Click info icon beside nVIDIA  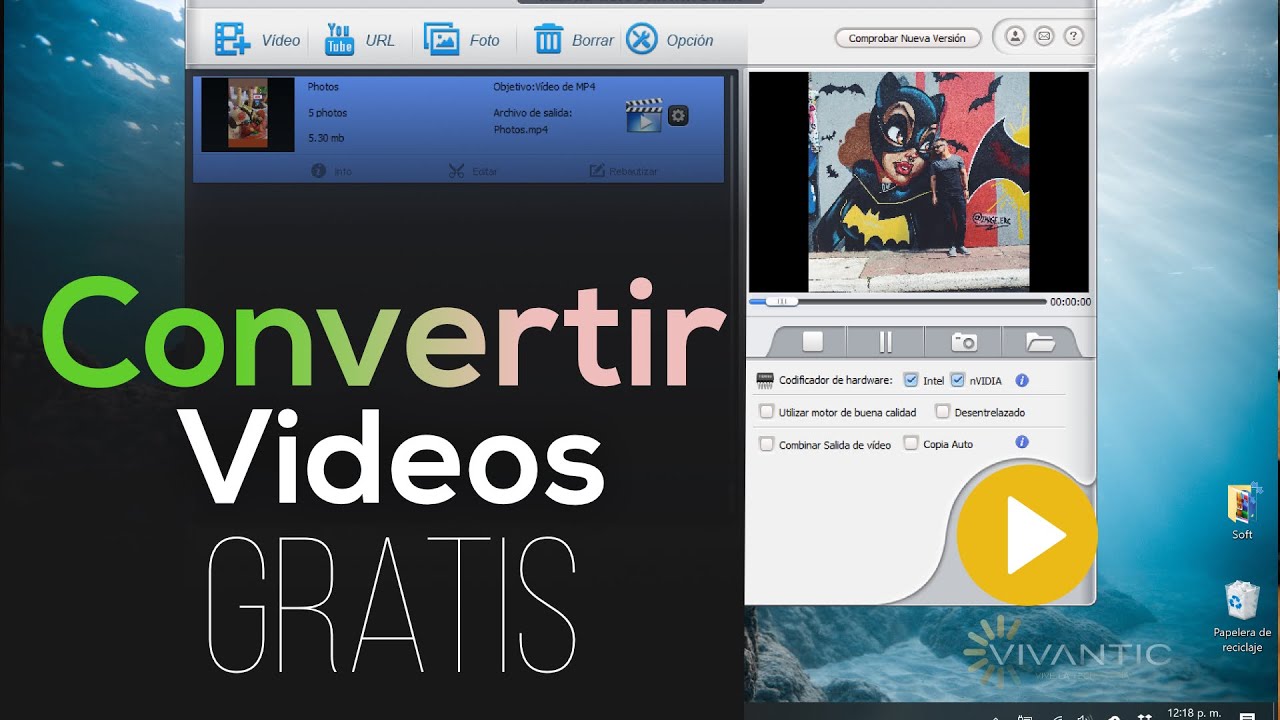click(1022, 380)
